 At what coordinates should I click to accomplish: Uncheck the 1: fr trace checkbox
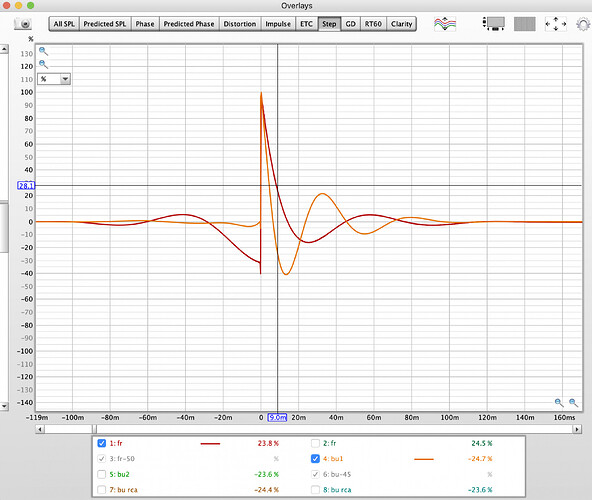click(102, 443)
